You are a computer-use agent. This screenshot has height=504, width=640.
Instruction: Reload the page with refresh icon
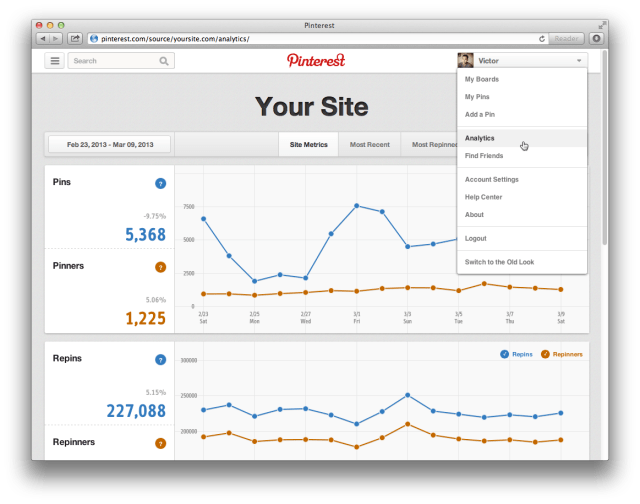[x=542, y=39]
